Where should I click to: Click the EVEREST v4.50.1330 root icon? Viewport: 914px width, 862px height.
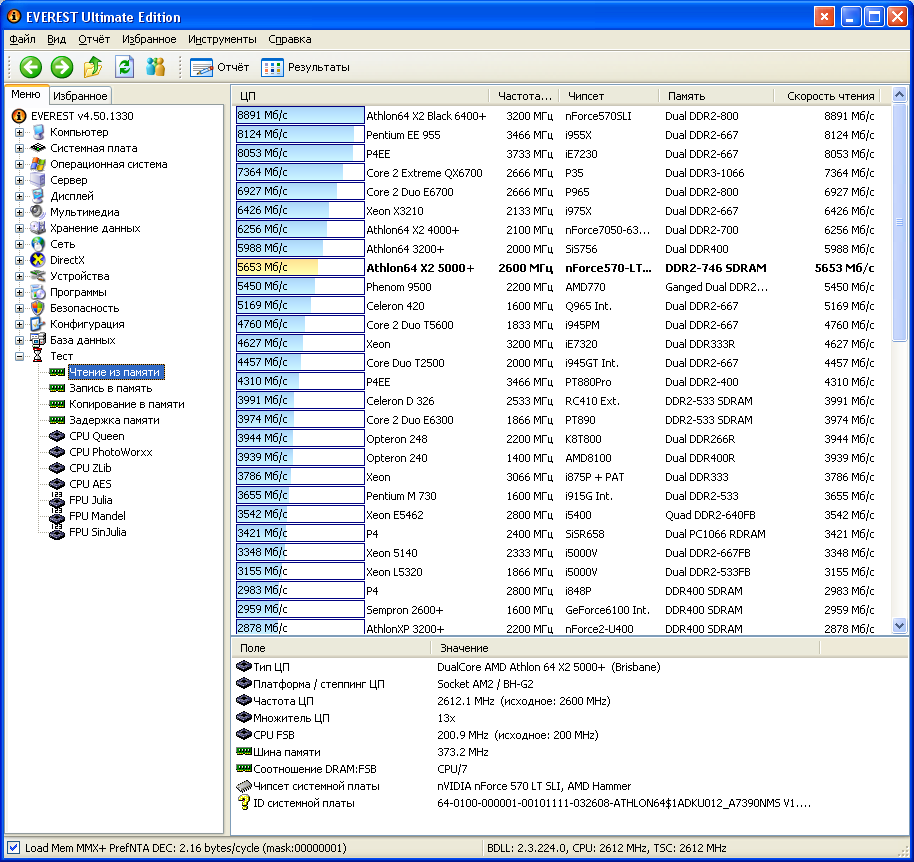(19, 116)
